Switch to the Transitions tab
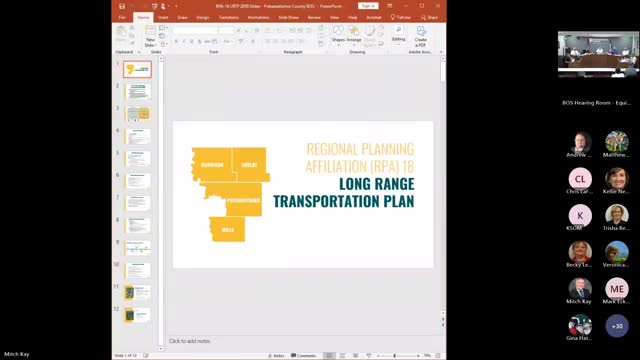The image size is (640, 360). click(x=229, y=18)
